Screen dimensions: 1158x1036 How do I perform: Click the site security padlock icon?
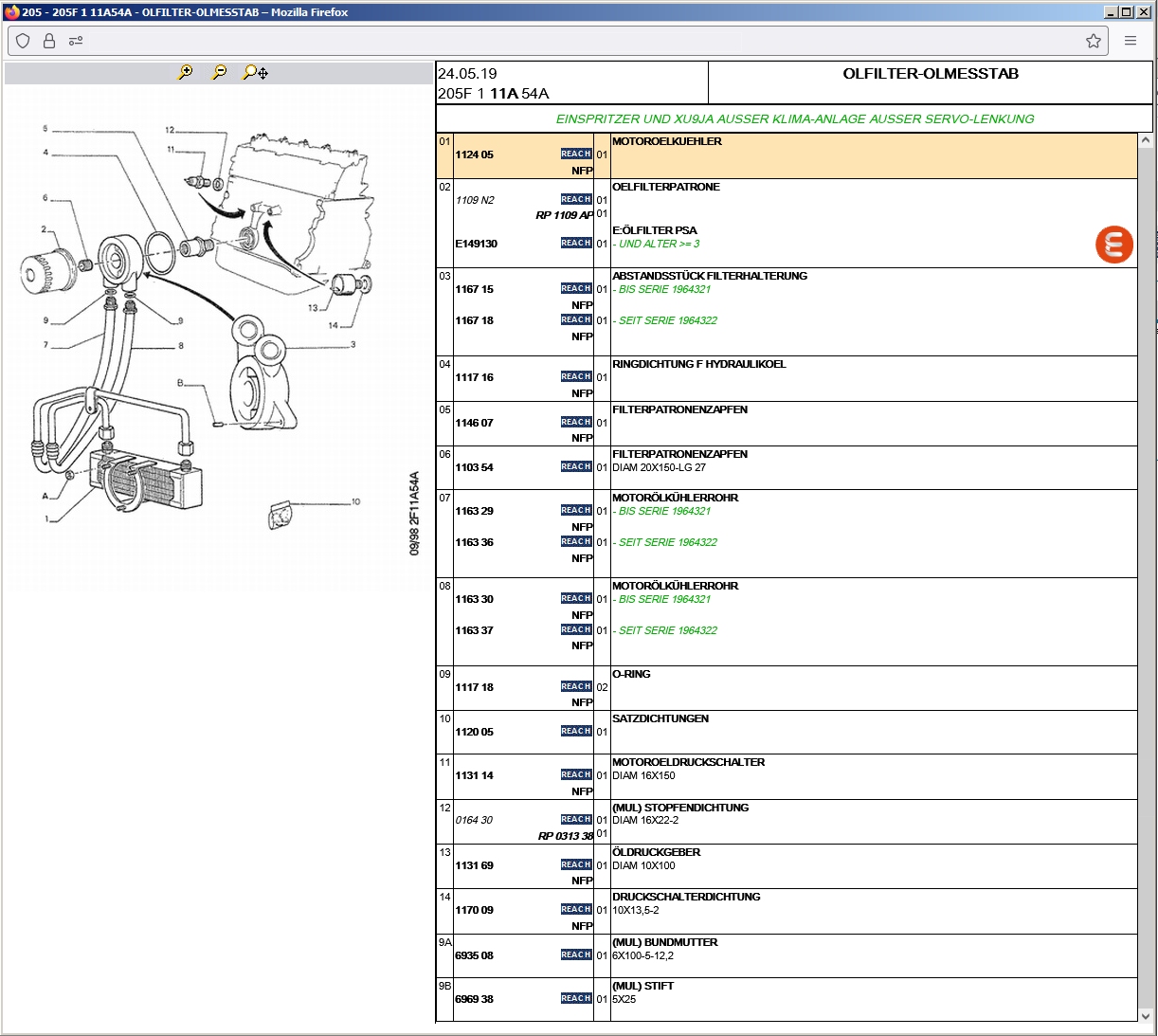[49, 41]
